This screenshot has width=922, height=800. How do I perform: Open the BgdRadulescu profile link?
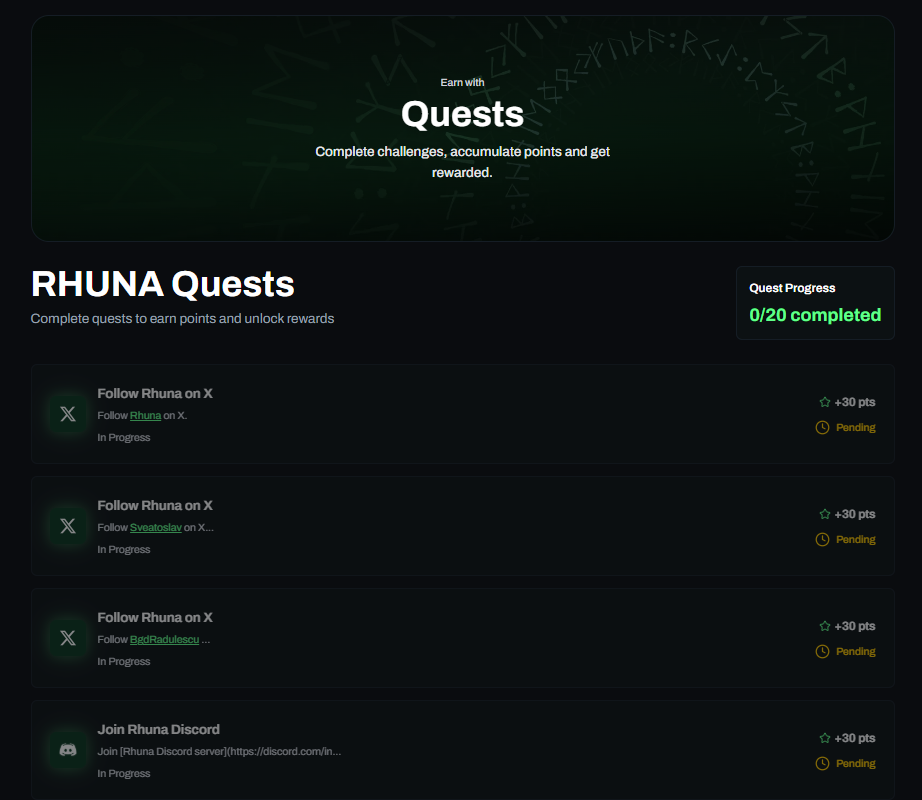point(165,640)
